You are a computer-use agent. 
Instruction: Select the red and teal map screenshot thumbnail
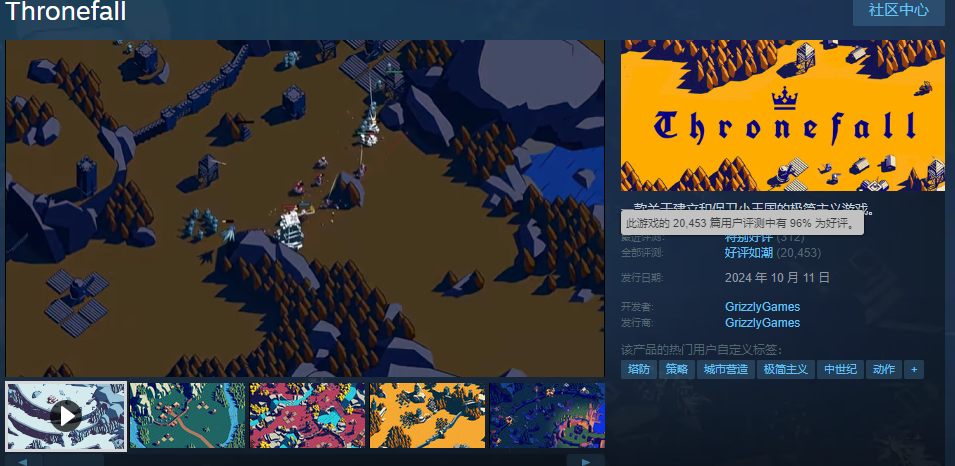(308, 415)
